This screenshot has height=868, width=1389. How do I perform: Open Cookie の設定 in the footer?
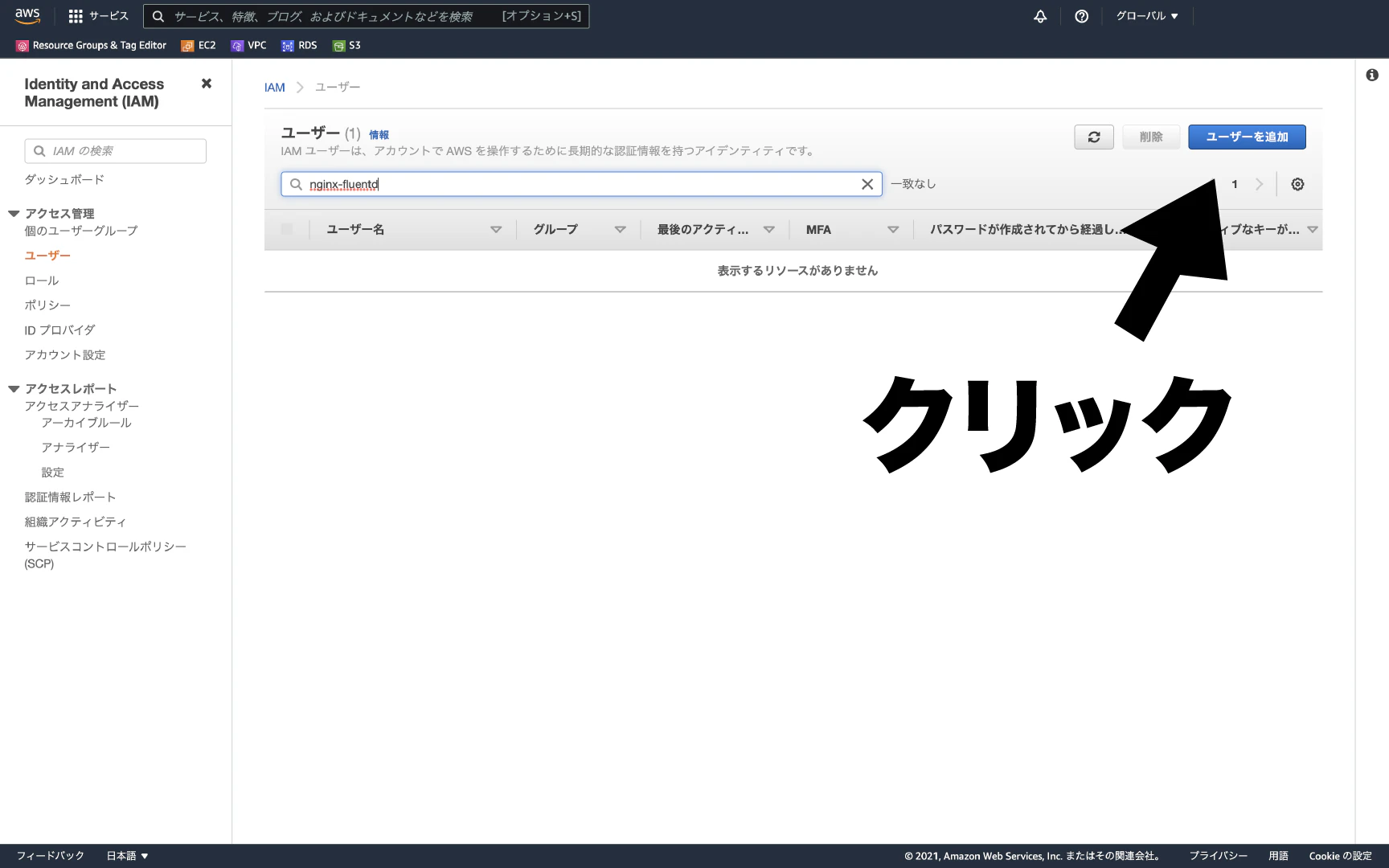point(1340,856)
